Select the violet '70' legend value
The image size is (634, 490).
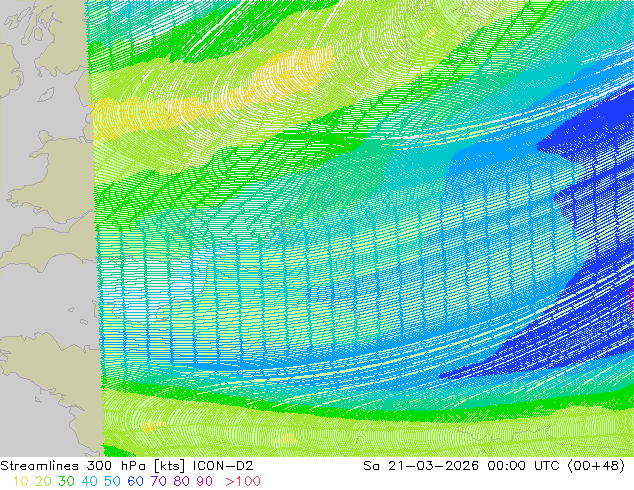[158, 482]
